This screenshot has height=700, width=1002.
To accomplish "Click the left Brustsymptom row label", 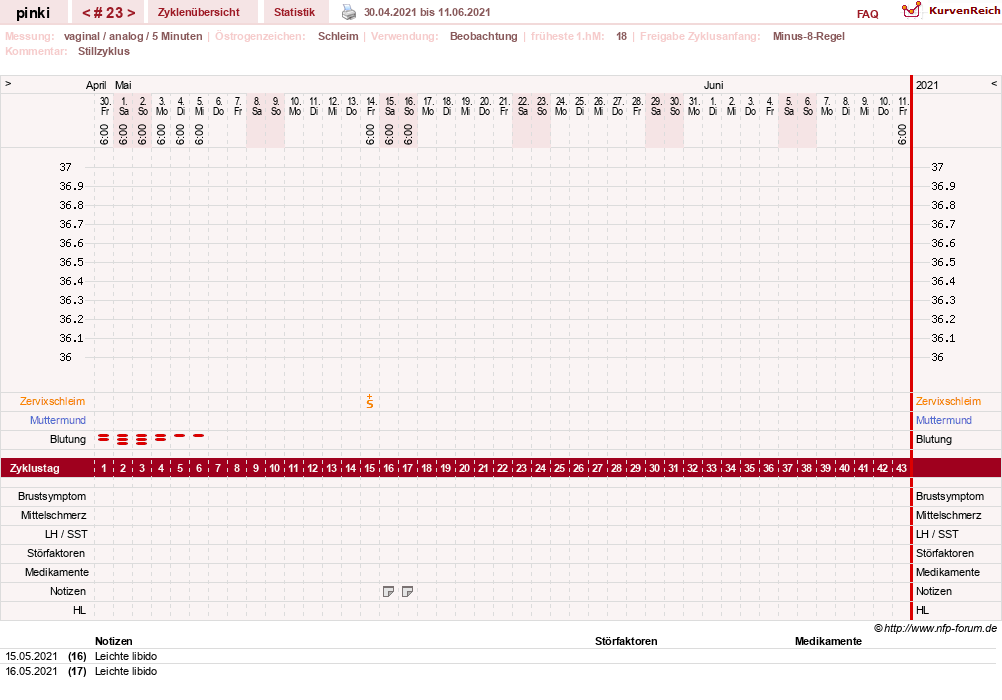I will click(52, 497).
